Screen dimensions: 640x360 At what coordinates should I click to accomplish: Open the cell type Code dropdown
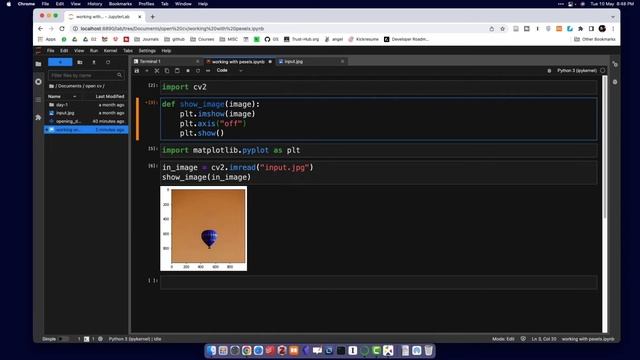pos(229,71)
